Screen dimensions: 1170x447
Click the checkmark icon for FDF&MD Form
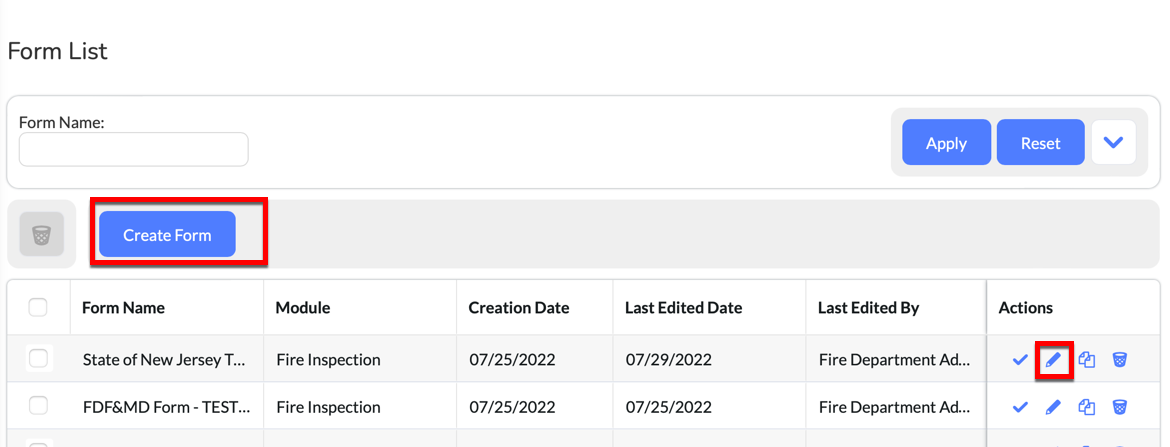[x=1020, y=407]
